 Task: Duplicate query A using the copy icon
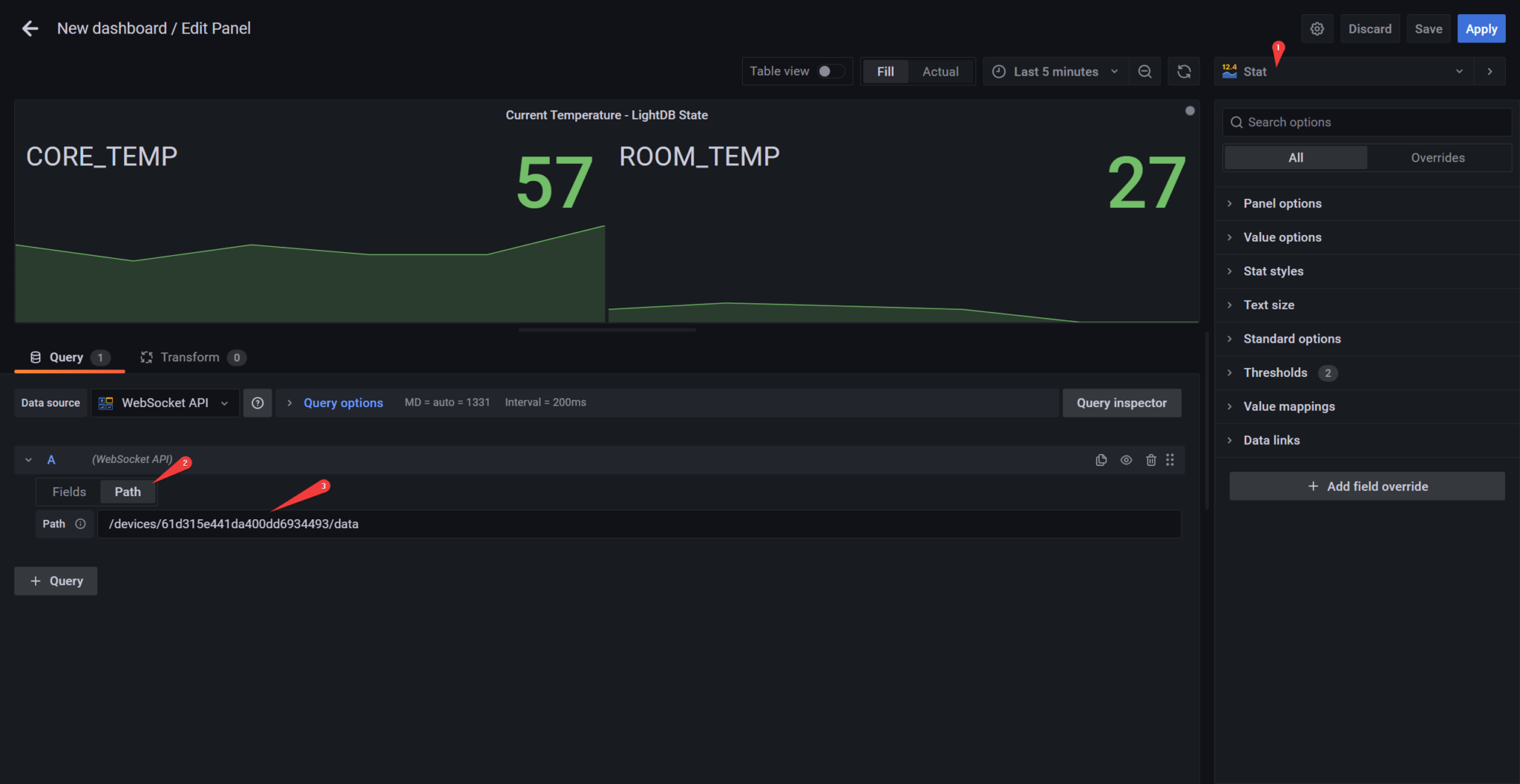click(1101, 460)
